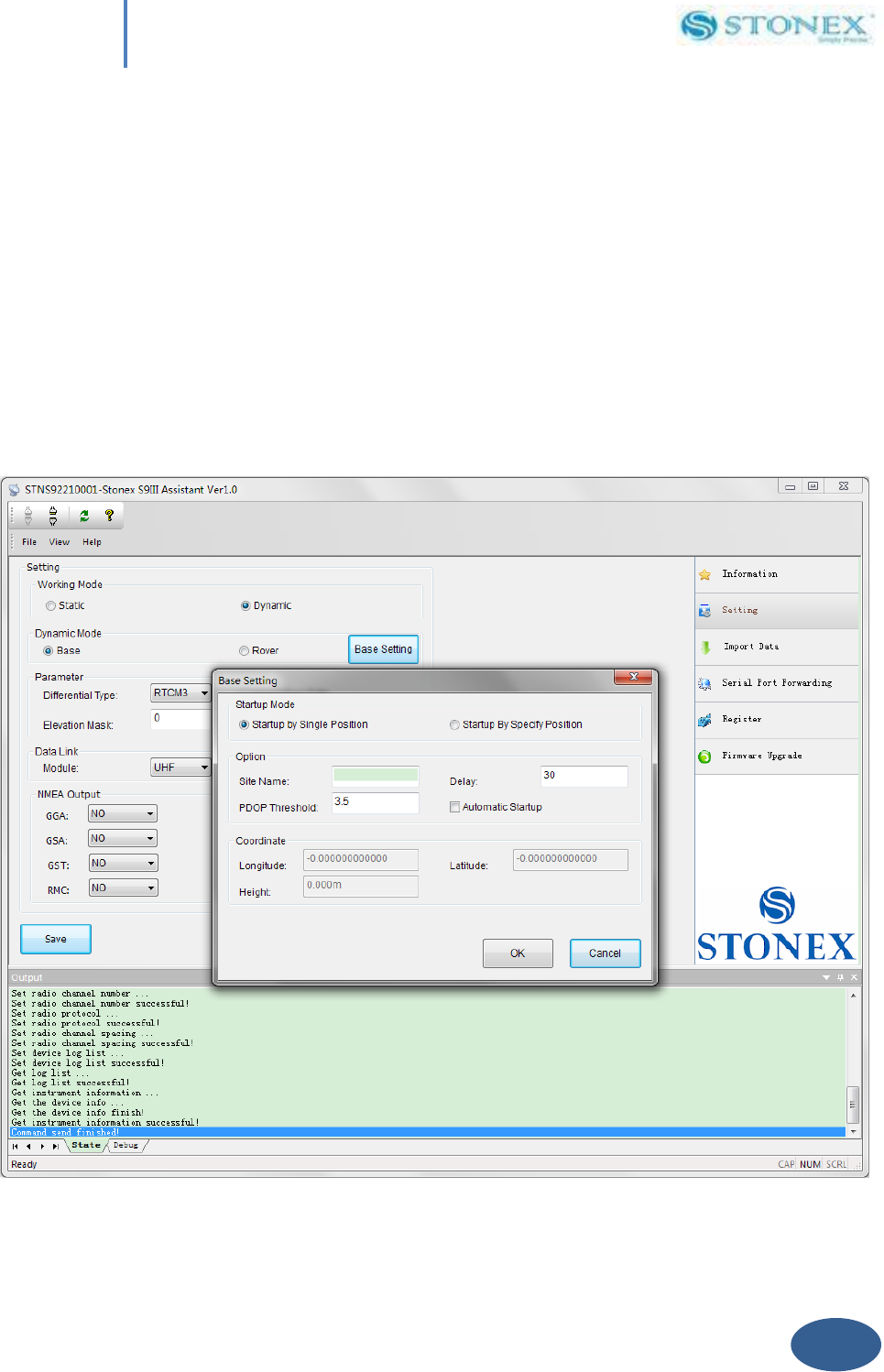
Task: Open the Data Link Module UHF dropdown
Action: click(x=180, y=768)
